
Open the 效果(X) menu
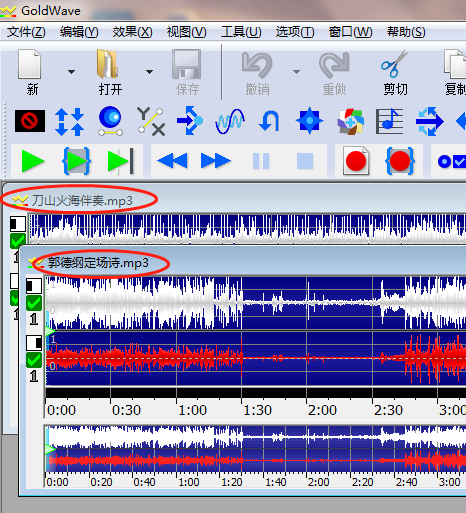click(x=132, y=32)
